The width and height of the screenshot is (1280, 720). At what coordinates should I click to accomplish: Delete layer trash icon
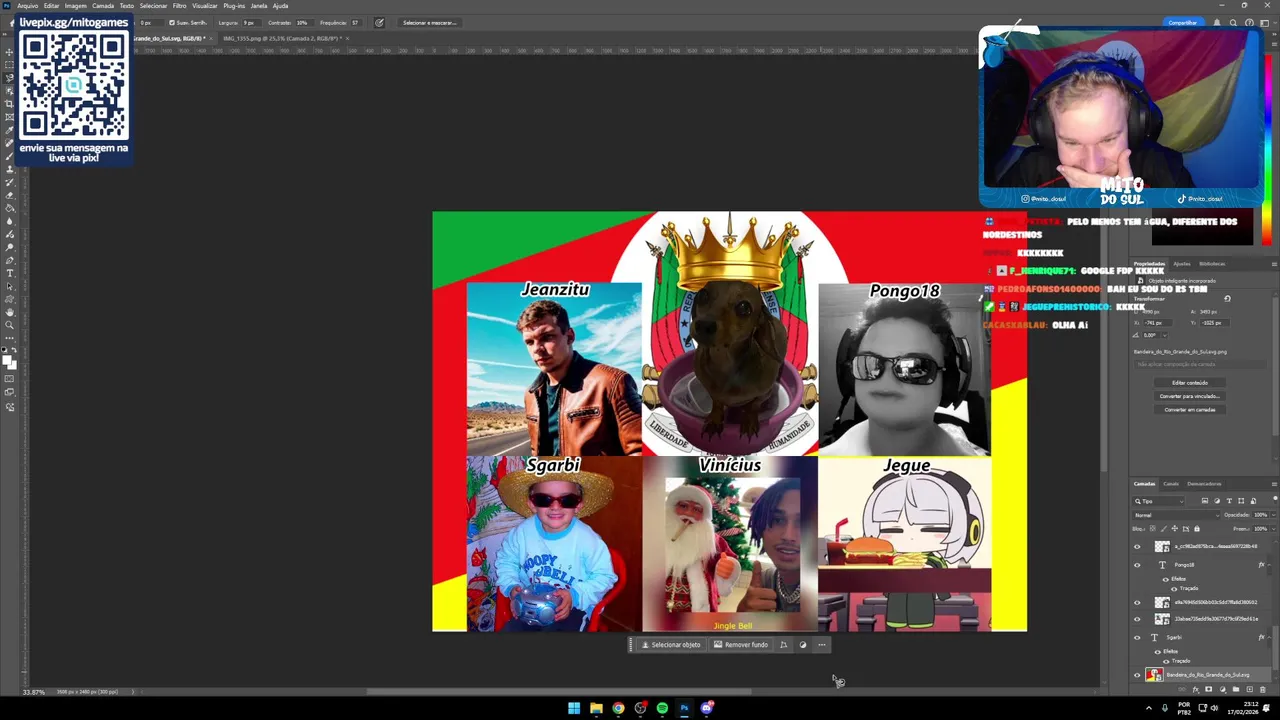(1263, 689)
